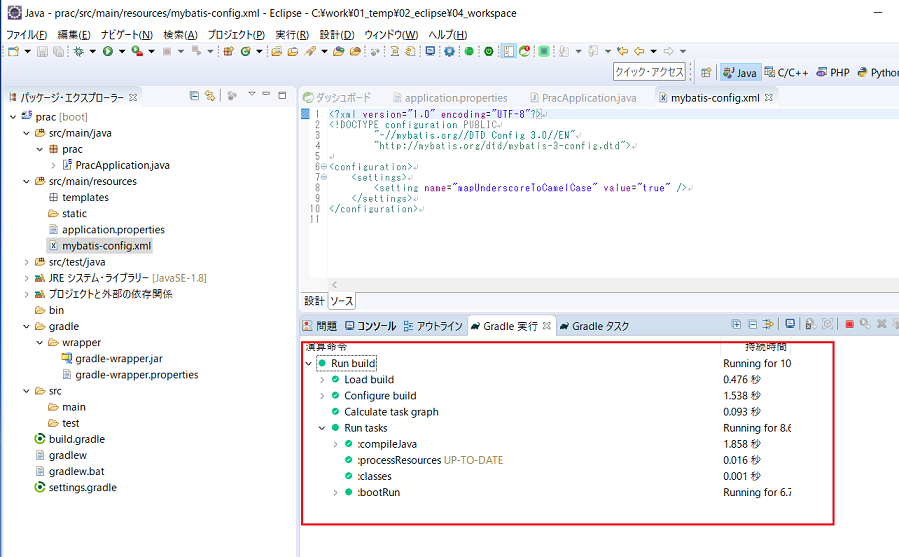
Task: Collapse the Run build node
Action: point(308,363)
